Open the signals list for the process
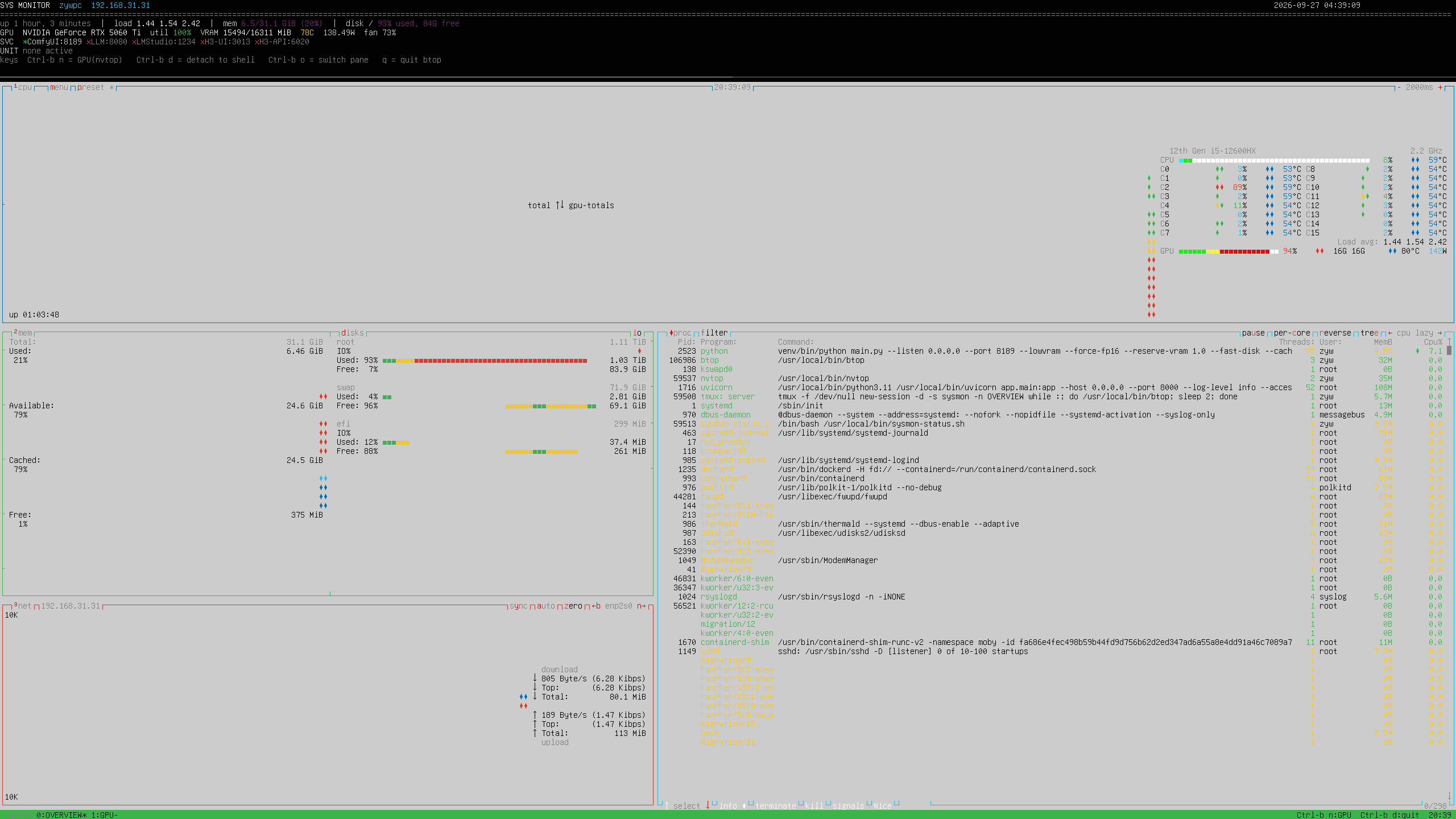Viewport: 1456px width, 819px height. (849, 806)
